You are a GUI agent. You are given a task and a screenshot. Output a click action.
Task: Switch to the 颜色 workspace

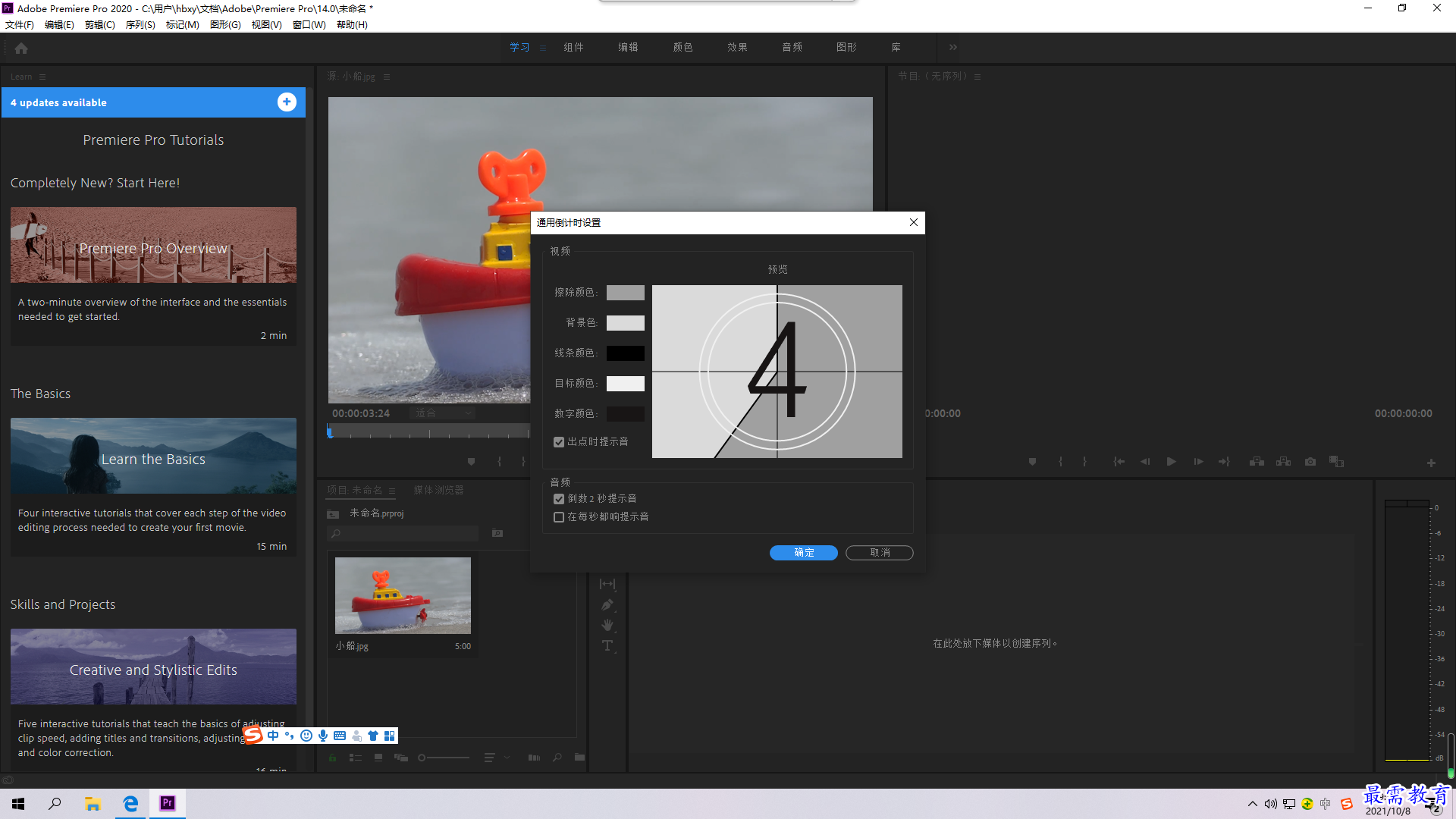(x=682, y=47)
